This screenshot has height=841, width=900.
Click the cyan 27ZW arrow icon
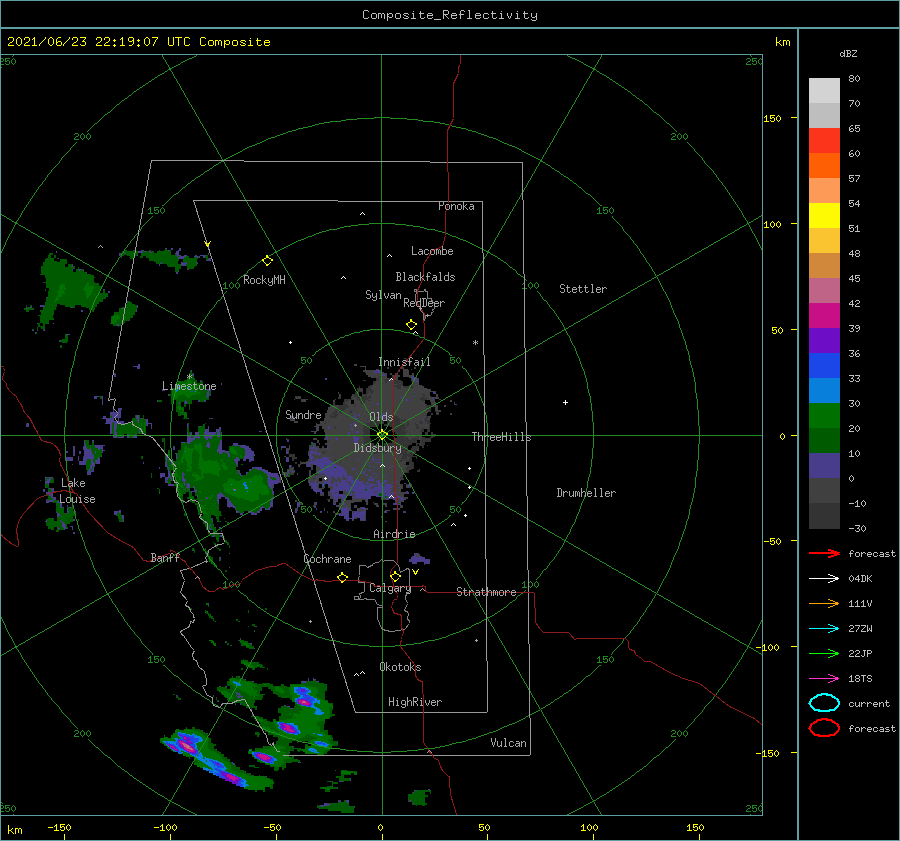tap(824, 629)
